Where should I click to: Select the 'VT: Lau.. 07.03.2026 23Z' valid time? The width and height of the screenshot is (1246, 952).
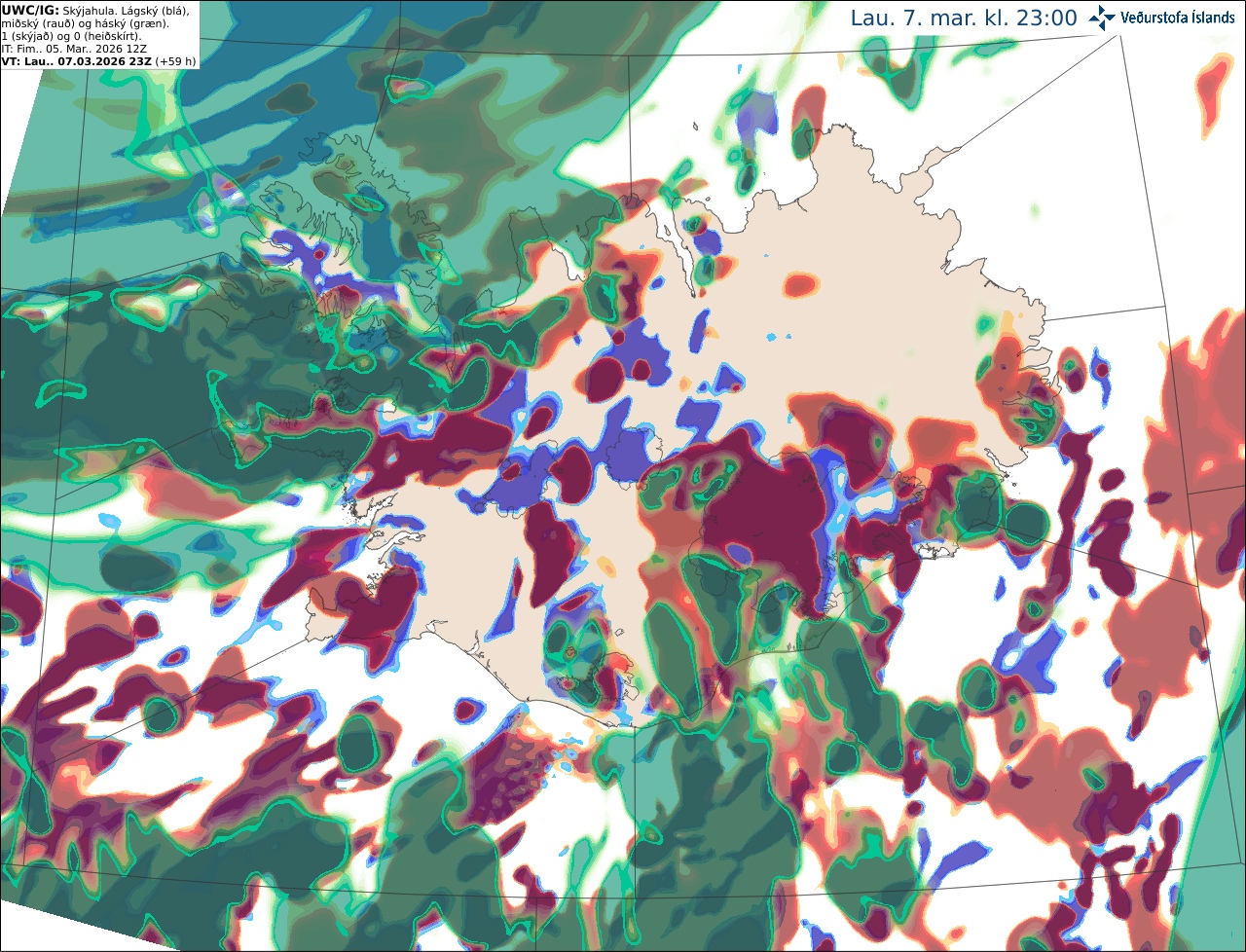click(77, 61)
